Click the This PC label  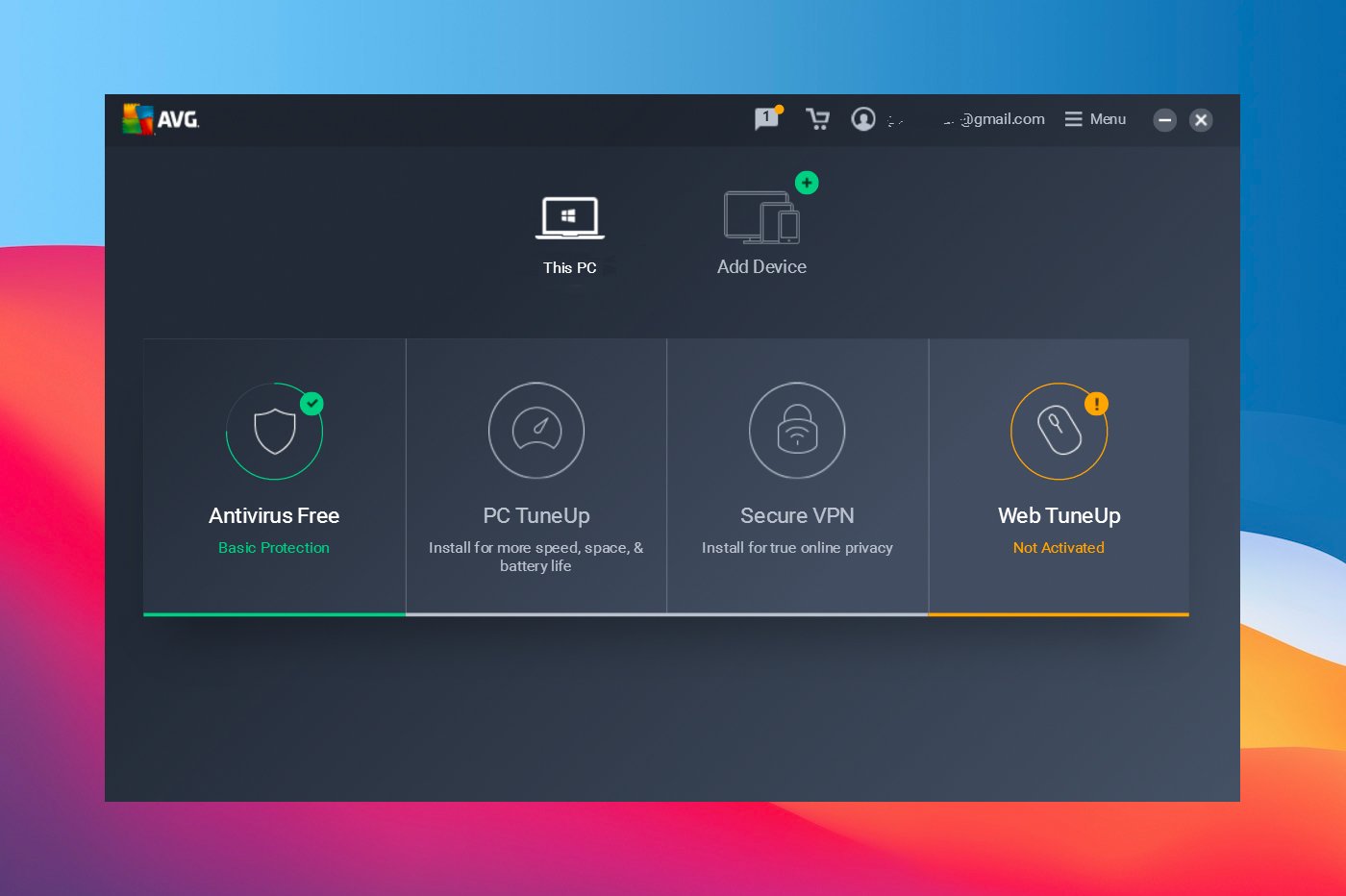(570, 268)
